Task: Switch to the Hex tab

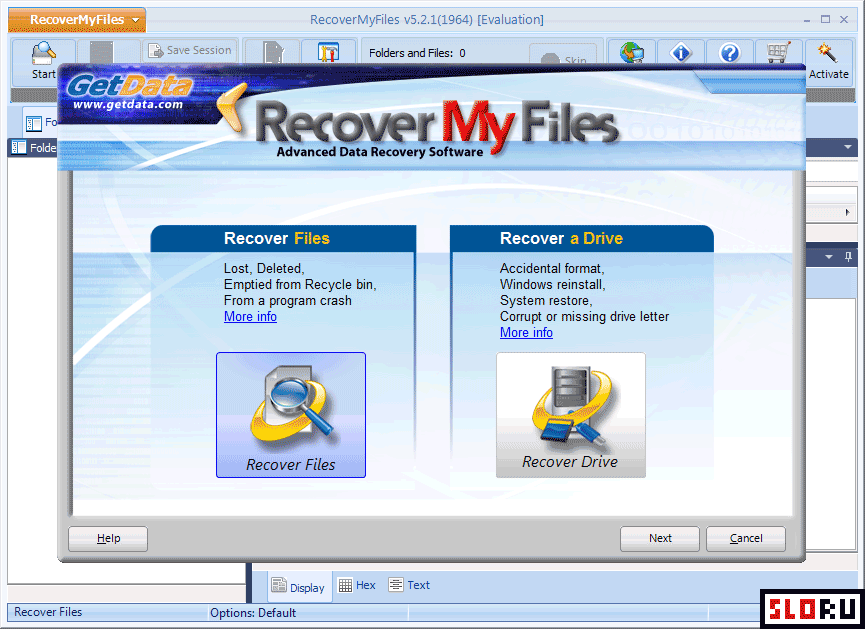Action: (x=357, y=585)
